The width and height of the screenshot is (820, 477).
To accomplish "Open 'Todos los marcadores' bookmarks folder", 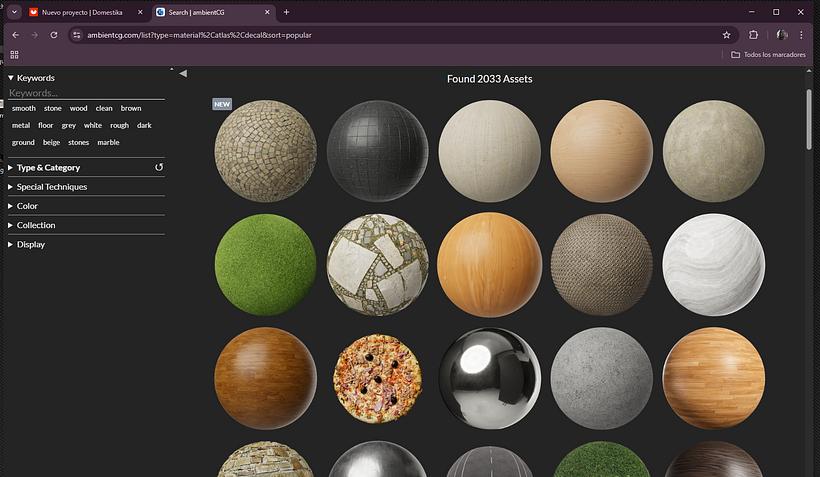I will [x=770, y=54].
